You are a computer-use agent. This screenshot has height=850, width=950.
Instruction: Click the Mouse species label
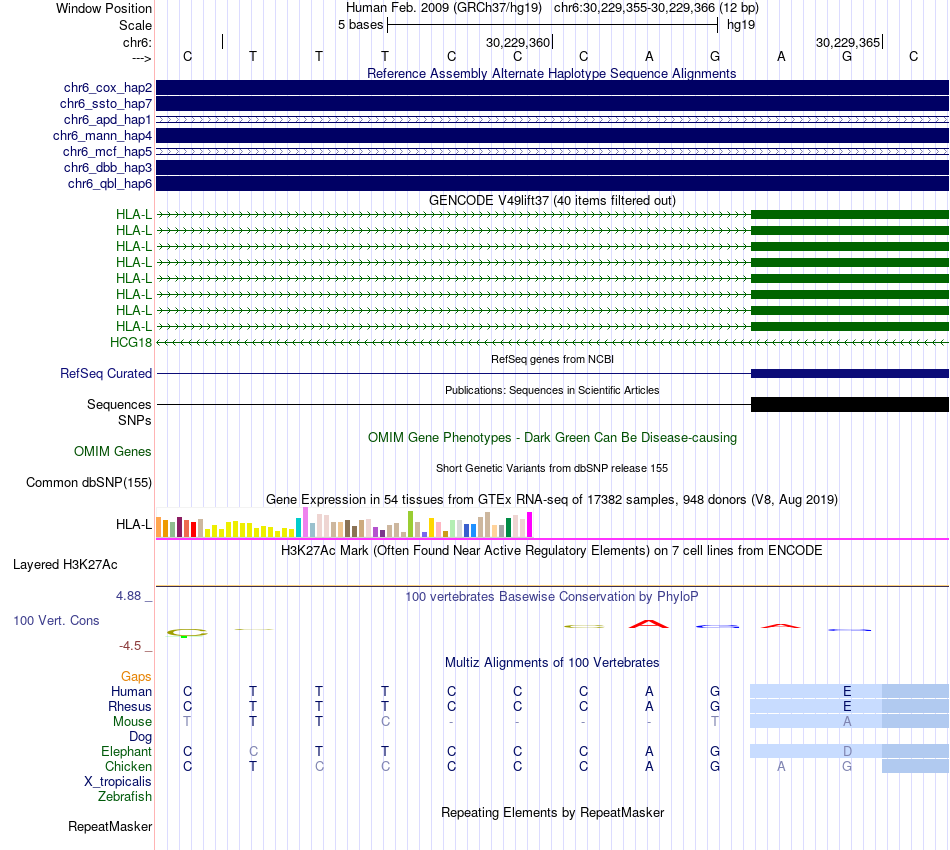pos(132,722)
